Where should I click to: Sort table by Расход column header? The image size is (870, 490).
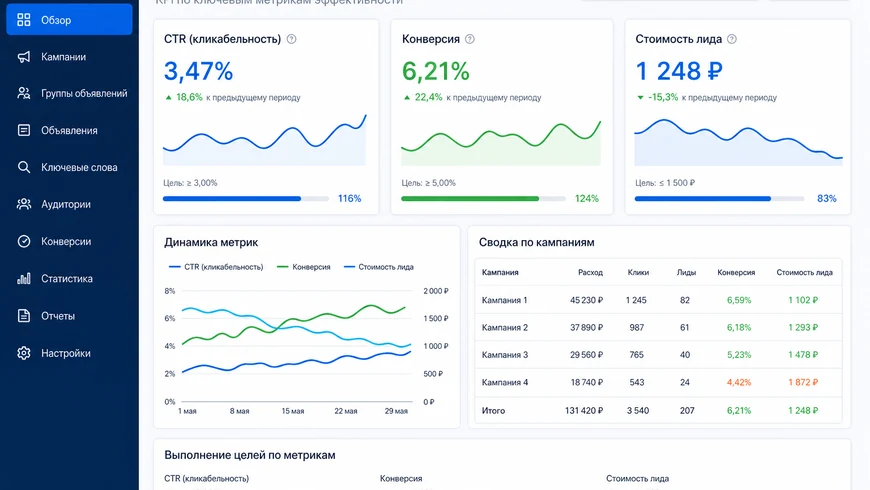[590, 272]
